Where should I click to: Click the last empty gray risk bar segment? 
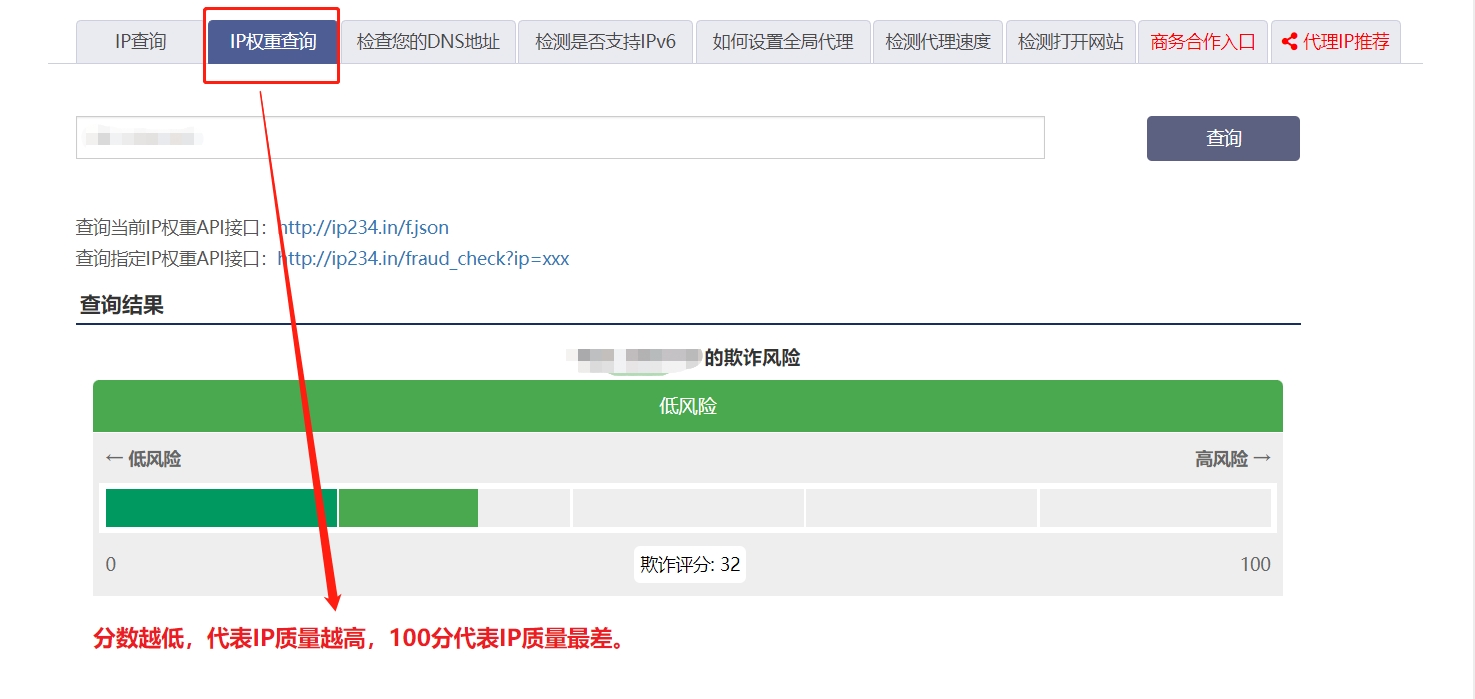point(1155,508)
